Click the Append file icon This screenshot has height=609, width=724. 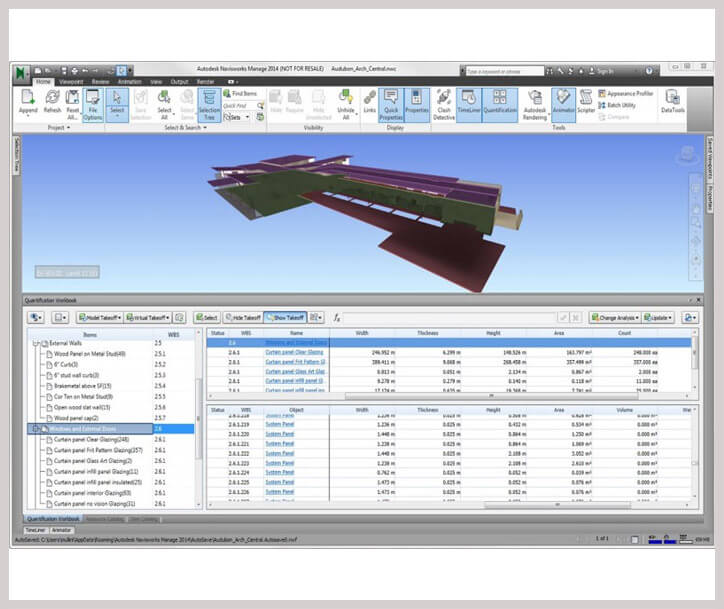click(x=28, y=103)
